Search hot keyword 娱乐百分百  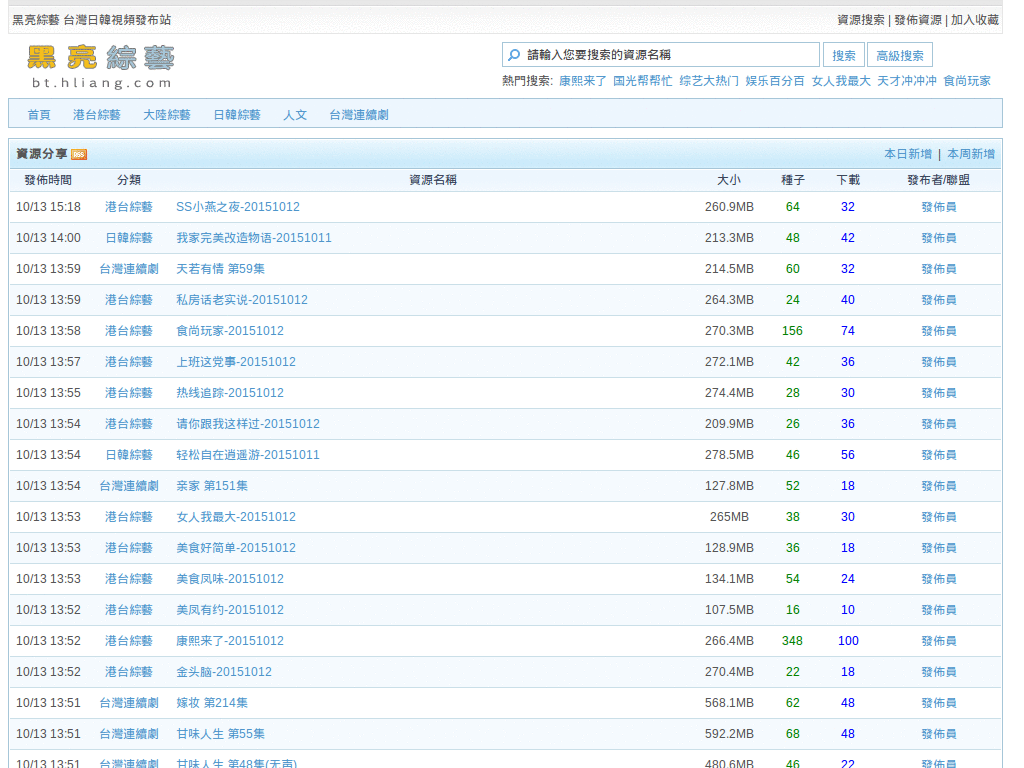[x=775, y=81]
